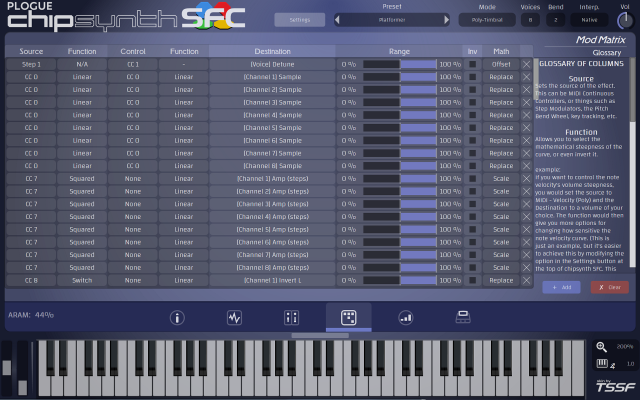Open the Function cell showing Switch
The height and width of the screenshot is (400, 640).
(82, 280)
